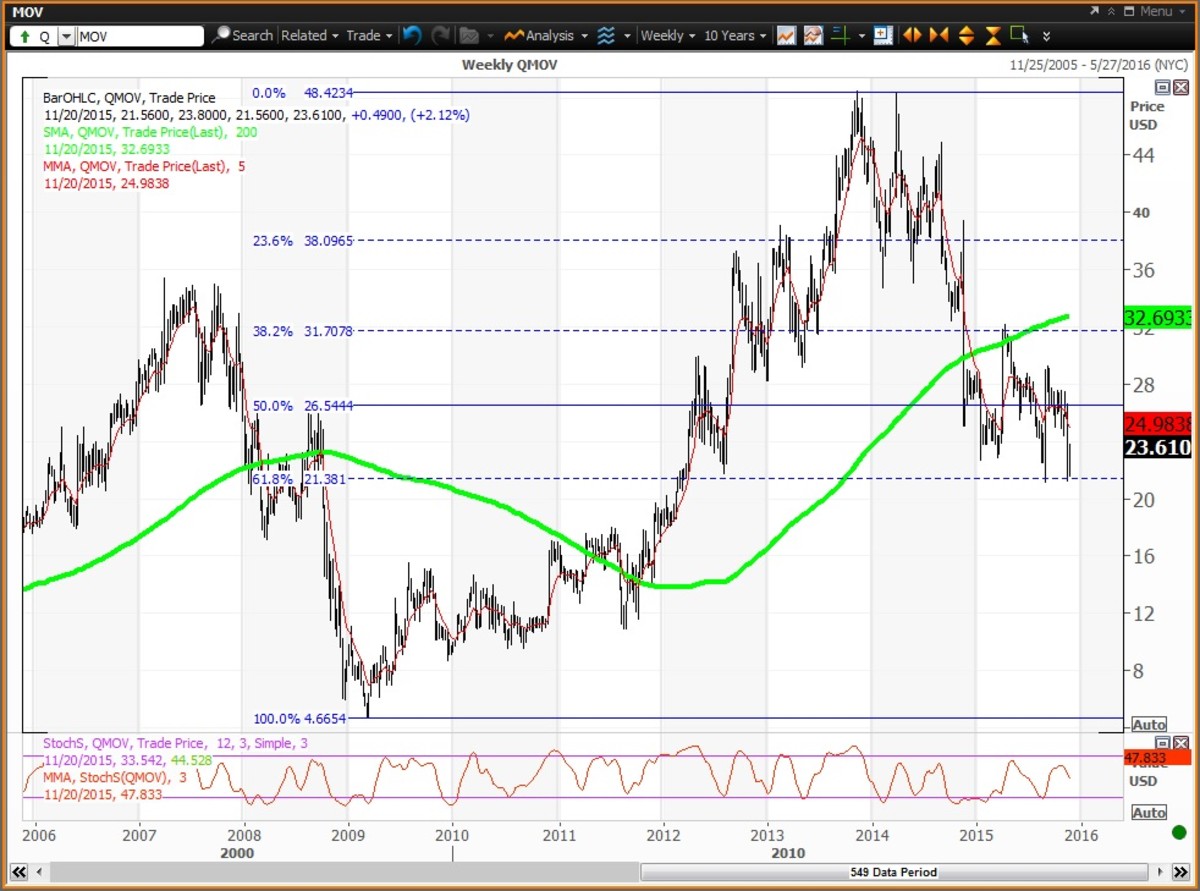Select the line chart type icon
Screen dimensions: 1200x891
786,35
